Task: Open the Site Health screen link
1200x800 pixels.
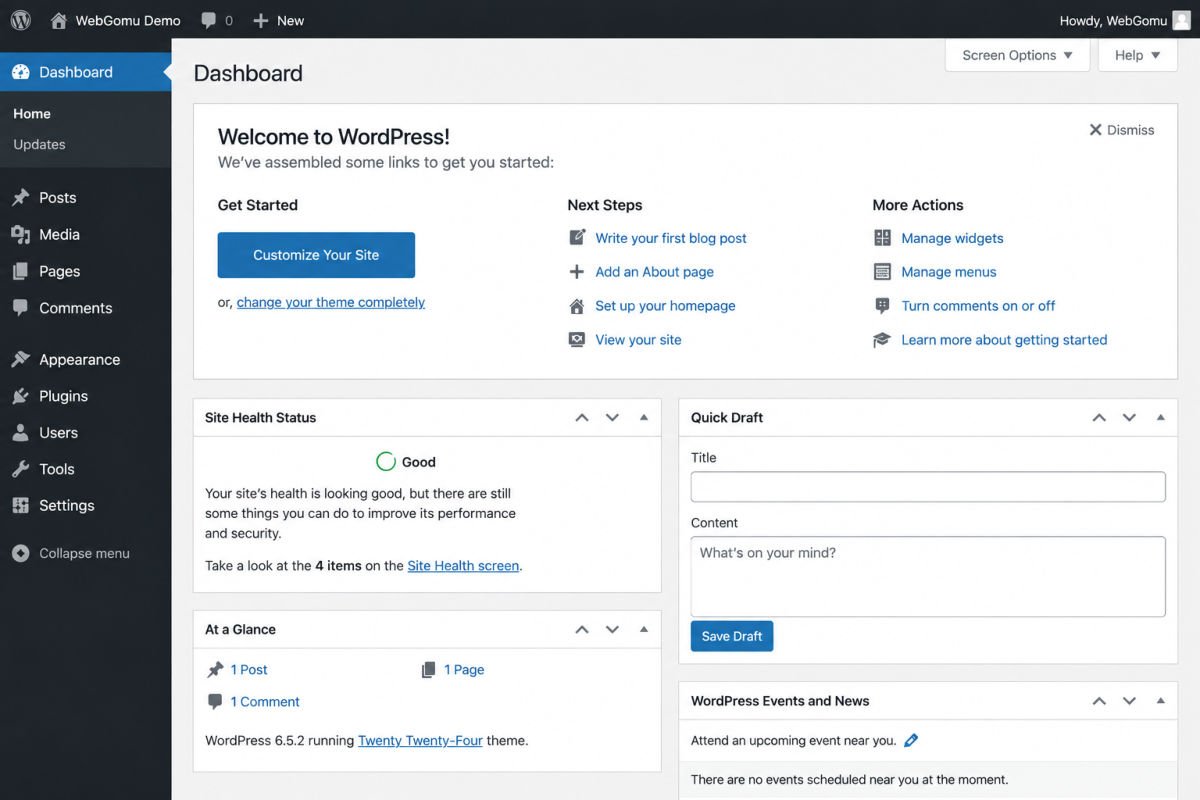Action: (x=463, y=566)
